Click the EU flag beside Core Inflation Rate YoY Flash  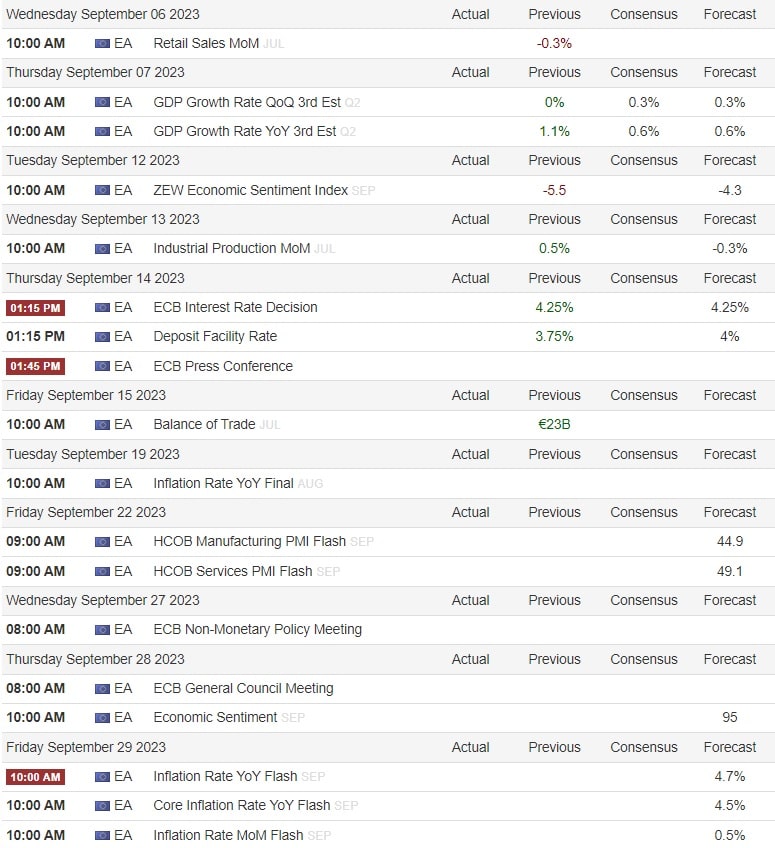pos(102,806)
